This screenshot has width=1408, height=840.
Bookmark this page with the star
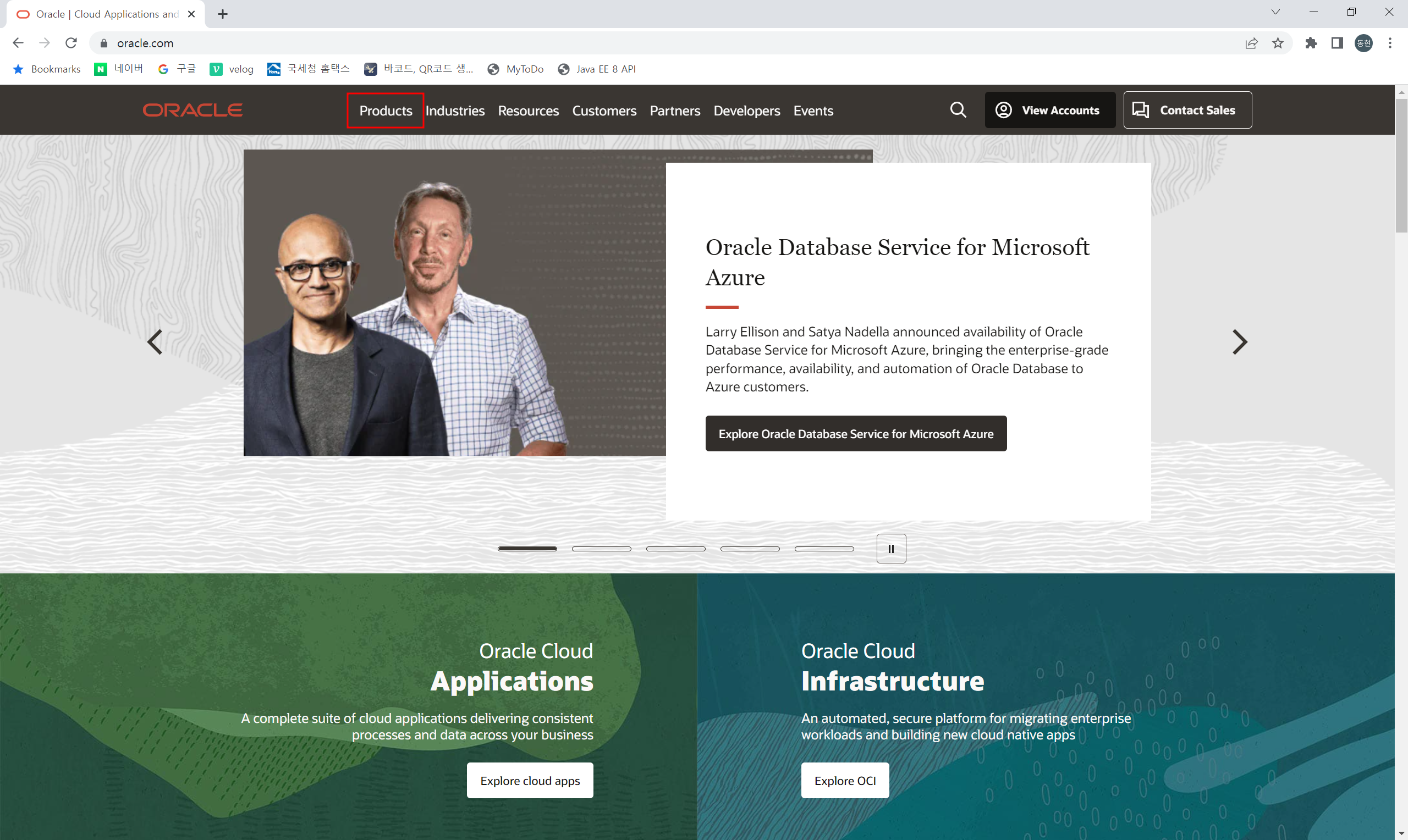[1278, 43]
